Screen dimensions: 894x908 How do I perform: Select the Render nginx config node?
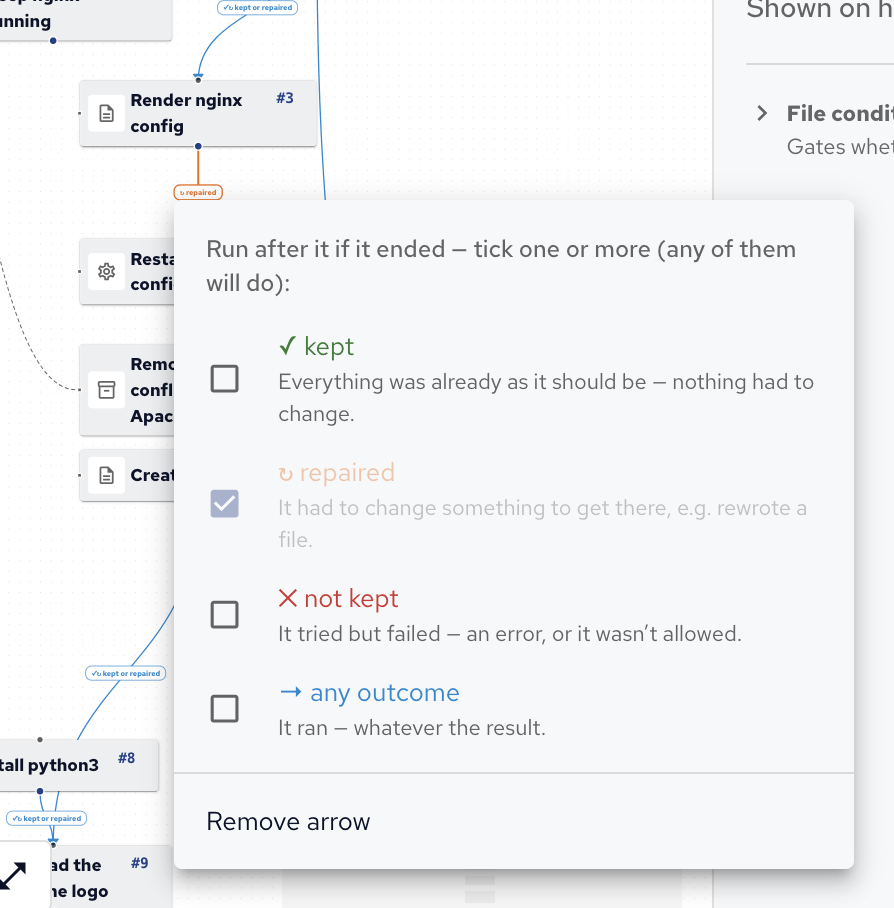(x=198, y=113)
